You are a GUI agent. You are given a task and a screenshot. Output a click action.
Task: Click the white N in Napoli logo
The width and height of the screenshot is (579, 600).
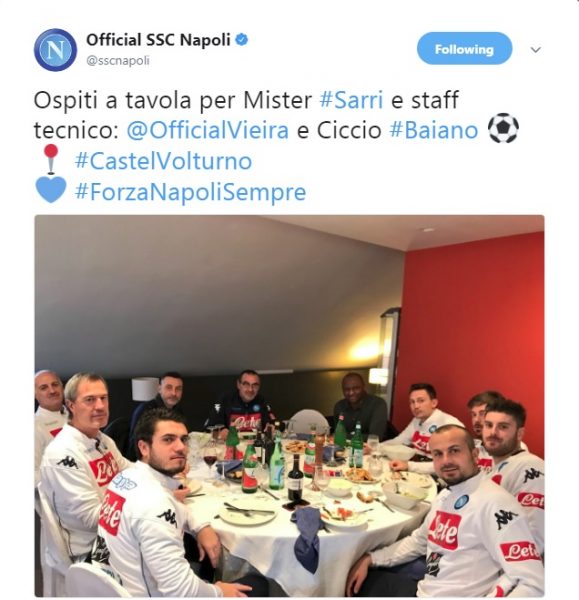pos(55,50)
